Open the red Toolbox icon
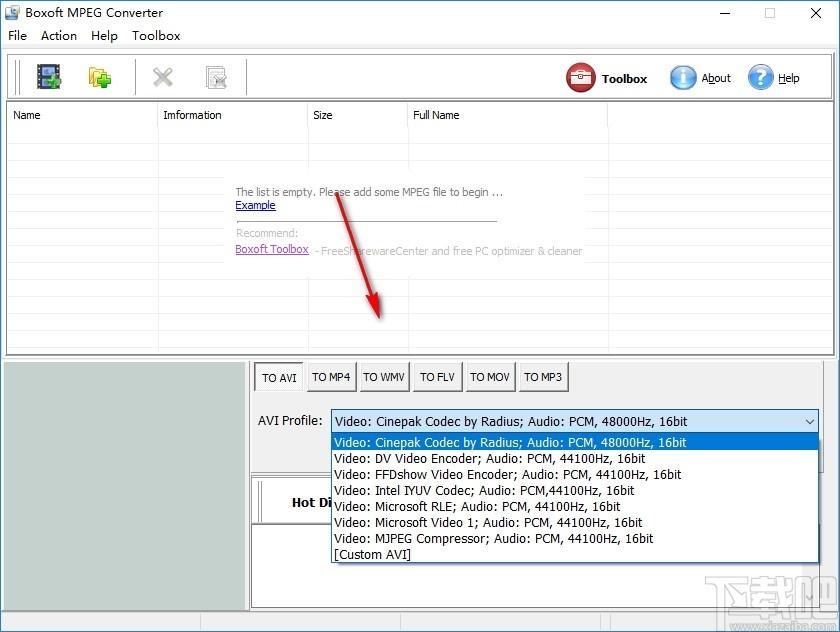Viewport: 840px width, 632px height. click(580, 78)
